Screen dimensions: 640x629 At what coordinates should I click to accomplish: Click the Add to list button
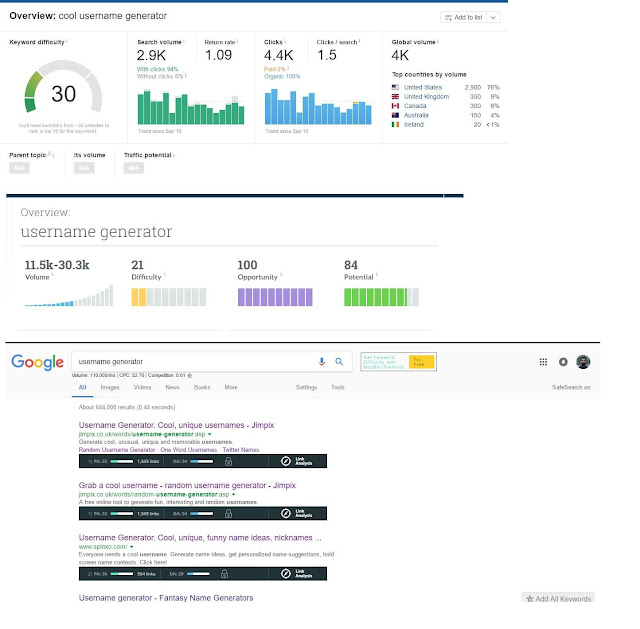[464, 18]
